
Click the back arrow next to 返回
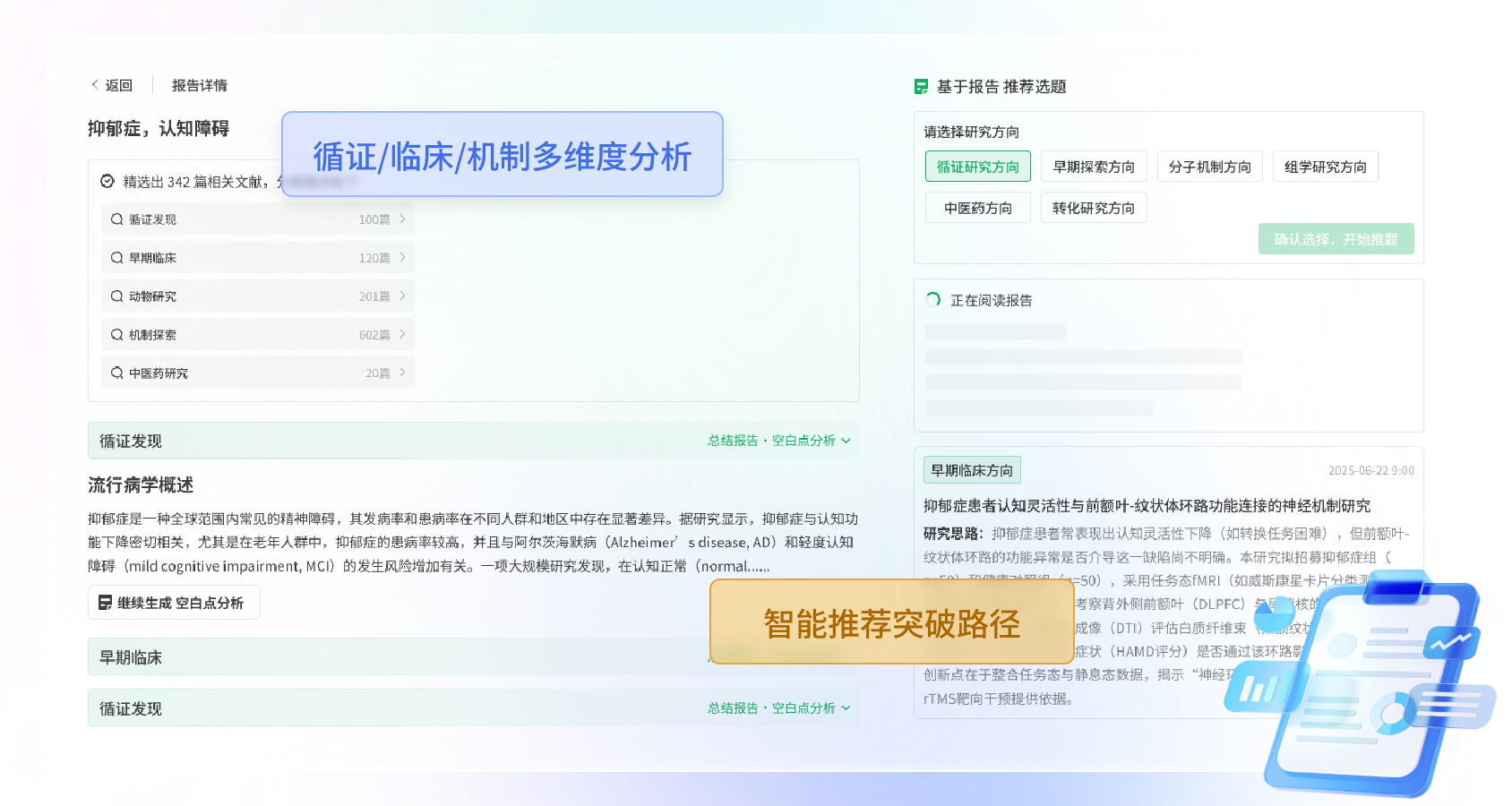tap(95, 84)
